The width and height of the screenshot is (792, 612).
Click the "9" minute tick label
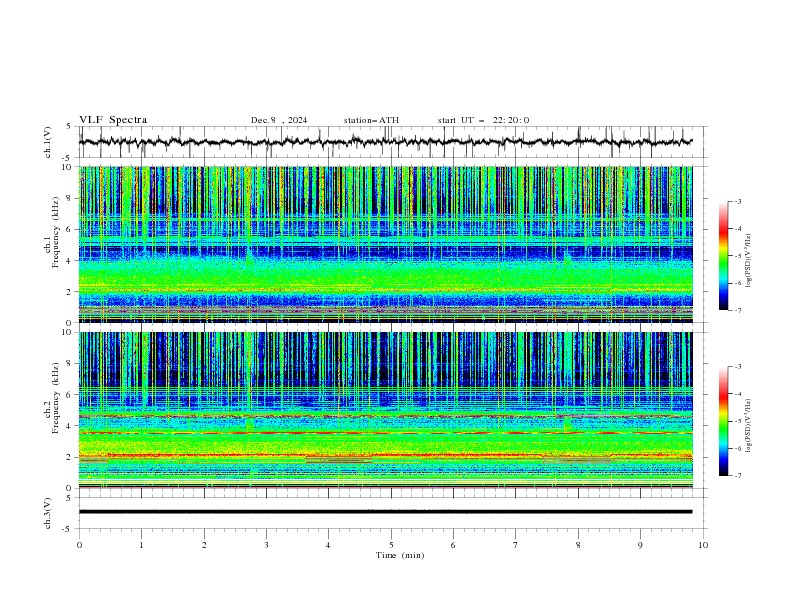[640, 545]
